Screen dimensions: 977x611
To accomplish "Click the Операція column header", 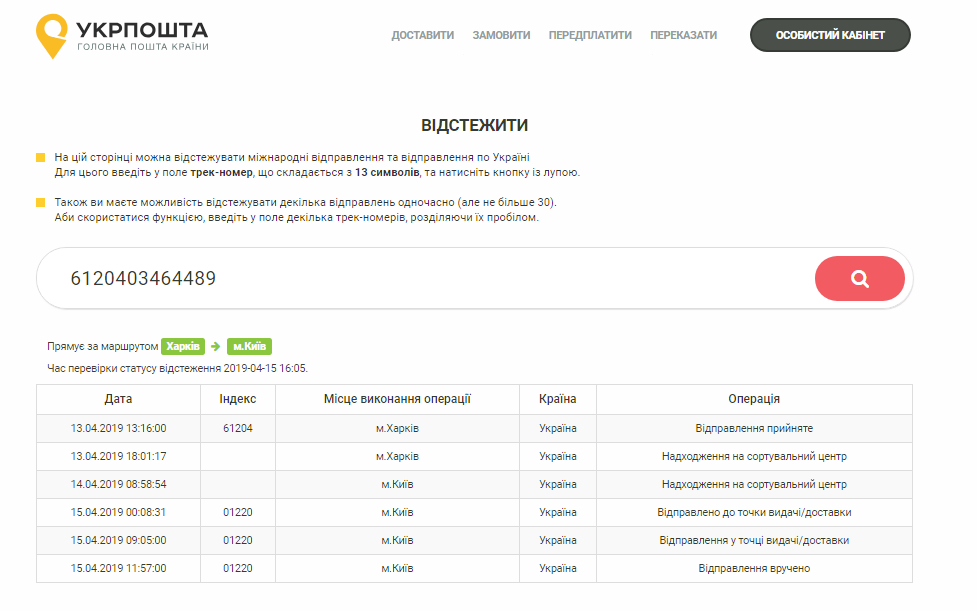I will pos(754,399).
